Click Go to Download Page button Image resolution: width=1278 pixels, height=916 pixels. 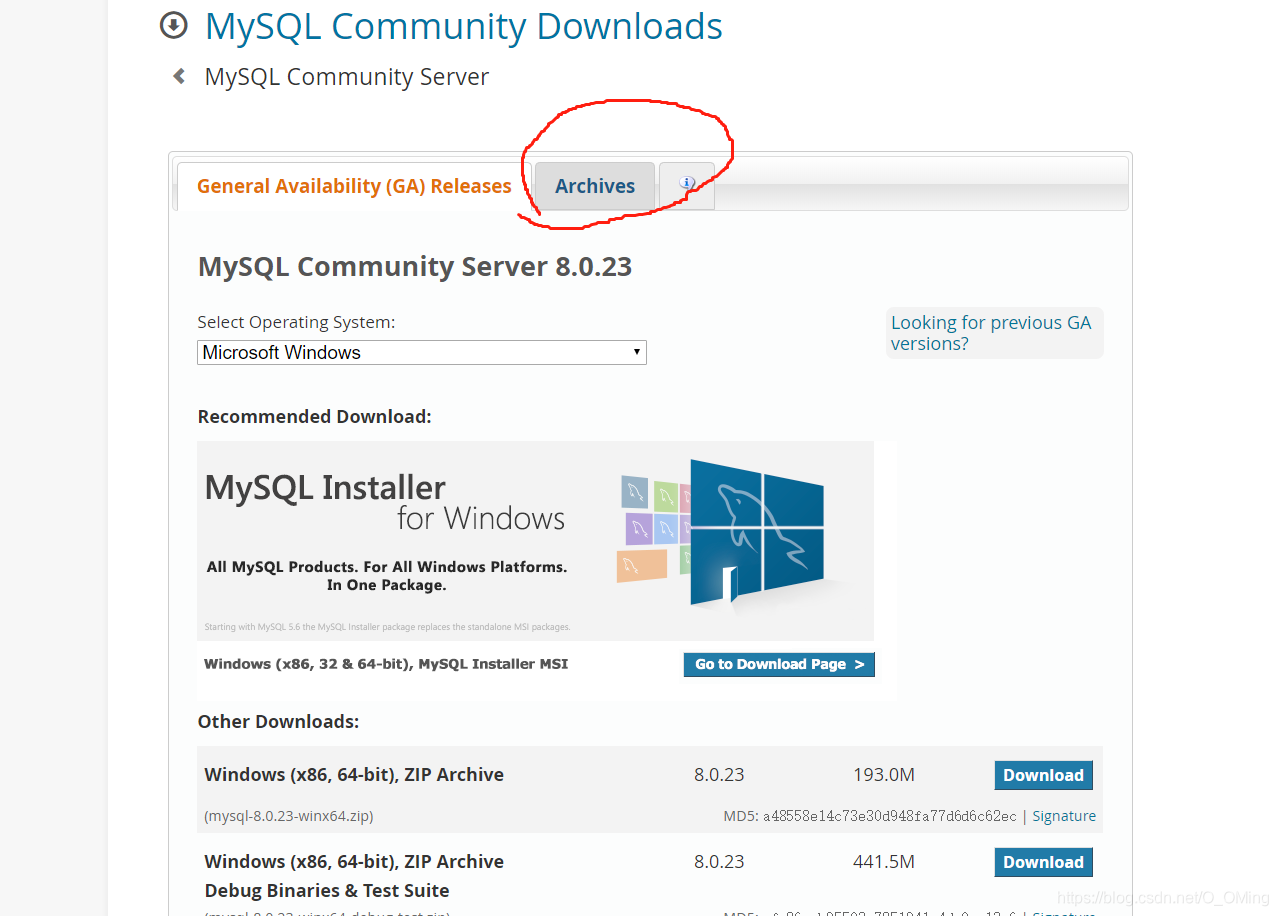pyautogui.click(x=779, y=664)
